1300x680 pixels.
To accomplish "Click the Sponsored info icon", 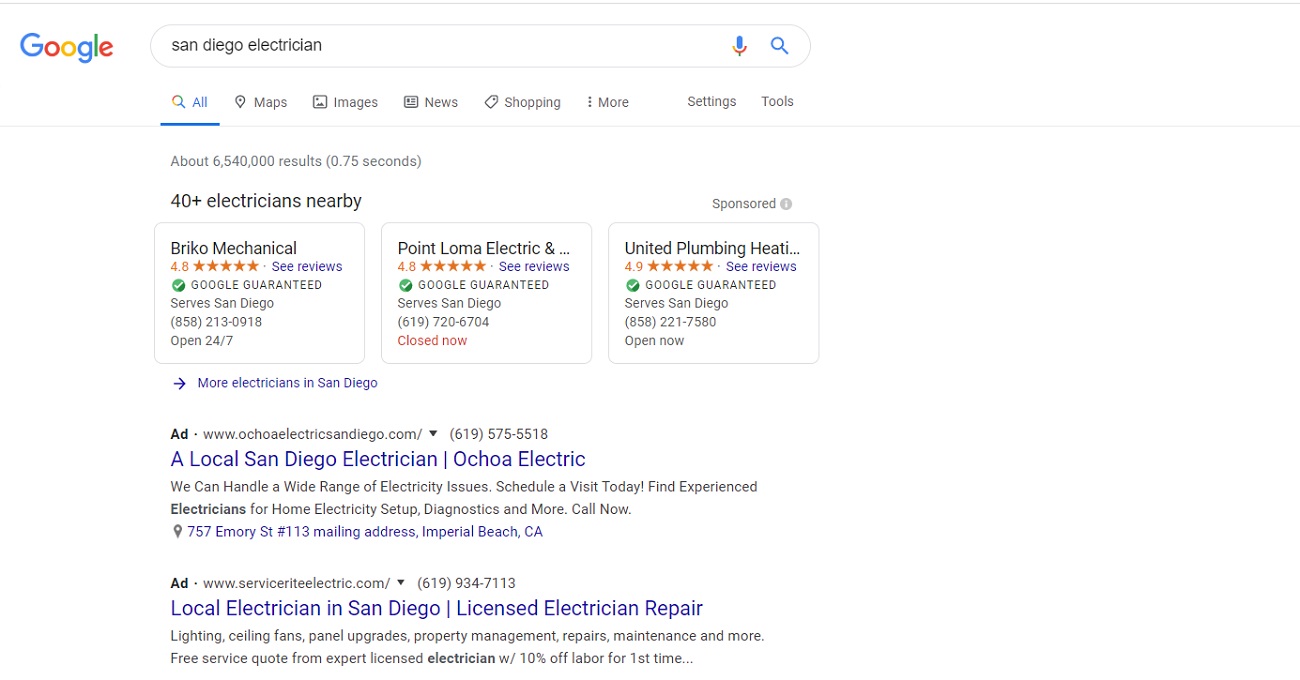I will click(x=786, y=203).
